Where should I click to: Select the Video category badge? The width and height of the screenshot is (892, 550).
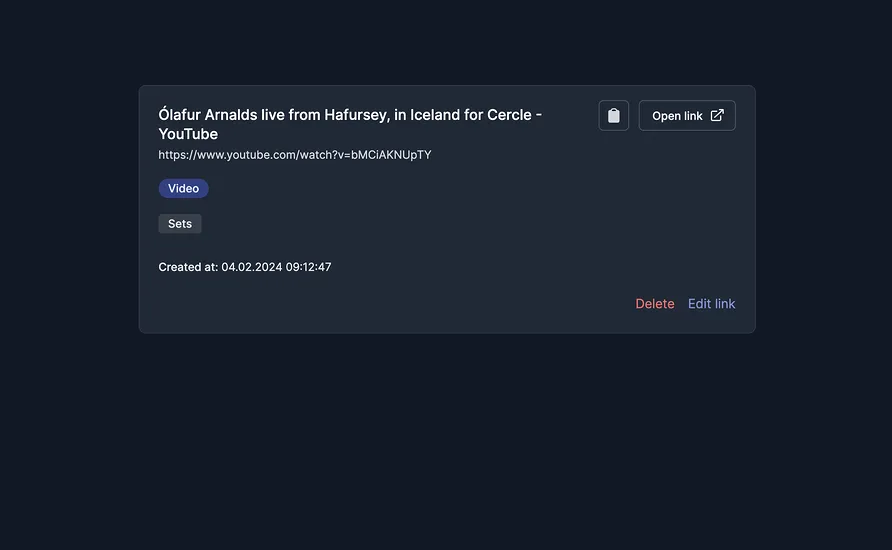(x=183, y=188)
